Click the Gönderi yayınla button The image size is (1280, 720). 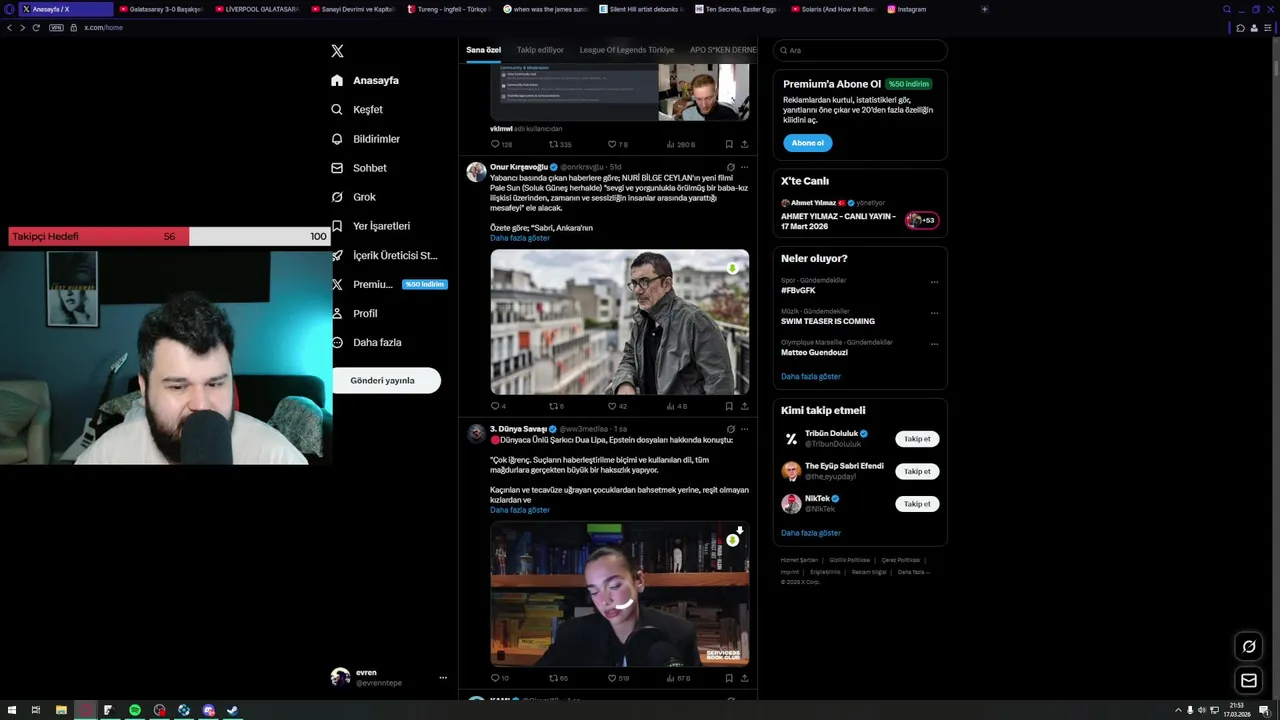[383, 380]
